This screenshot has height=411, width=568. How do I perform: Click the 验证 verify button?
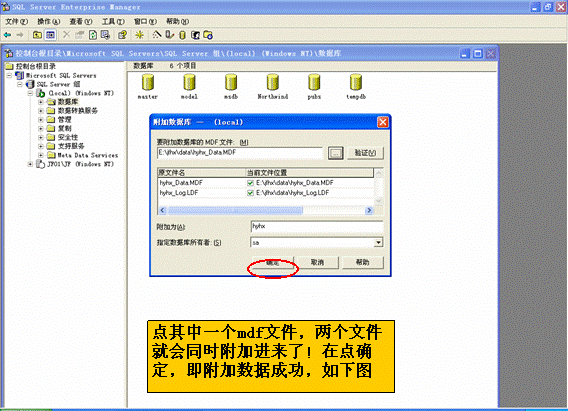tap(365, 153)
